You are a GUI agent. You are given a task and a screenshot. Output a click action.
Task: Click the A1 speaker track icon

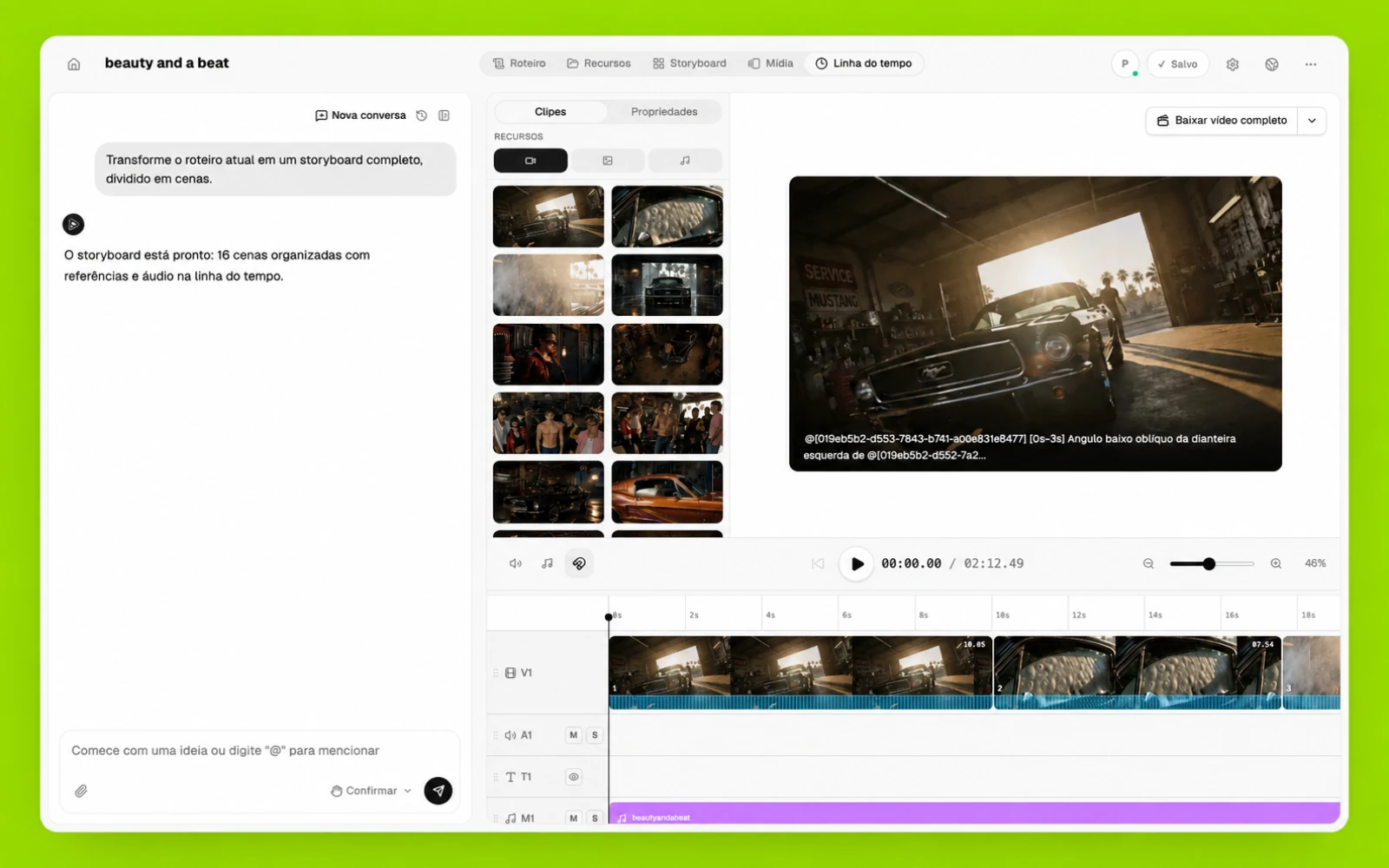510,735
